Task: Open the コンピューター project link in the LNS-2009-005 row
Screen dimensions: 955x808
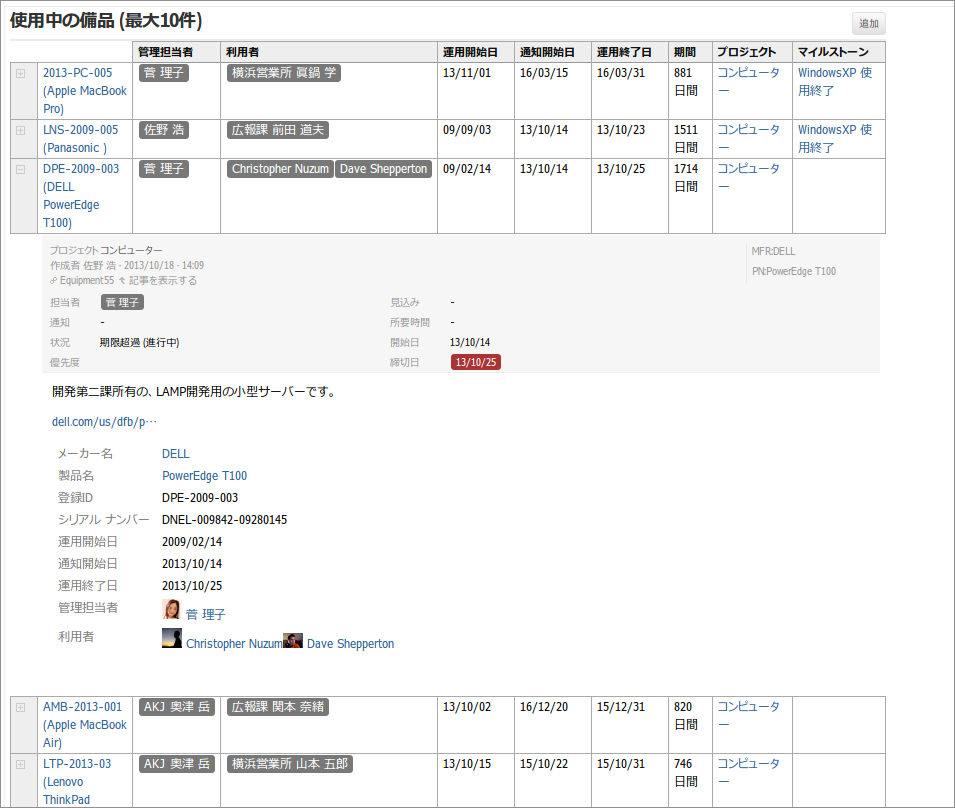Action: click(749, 139)
